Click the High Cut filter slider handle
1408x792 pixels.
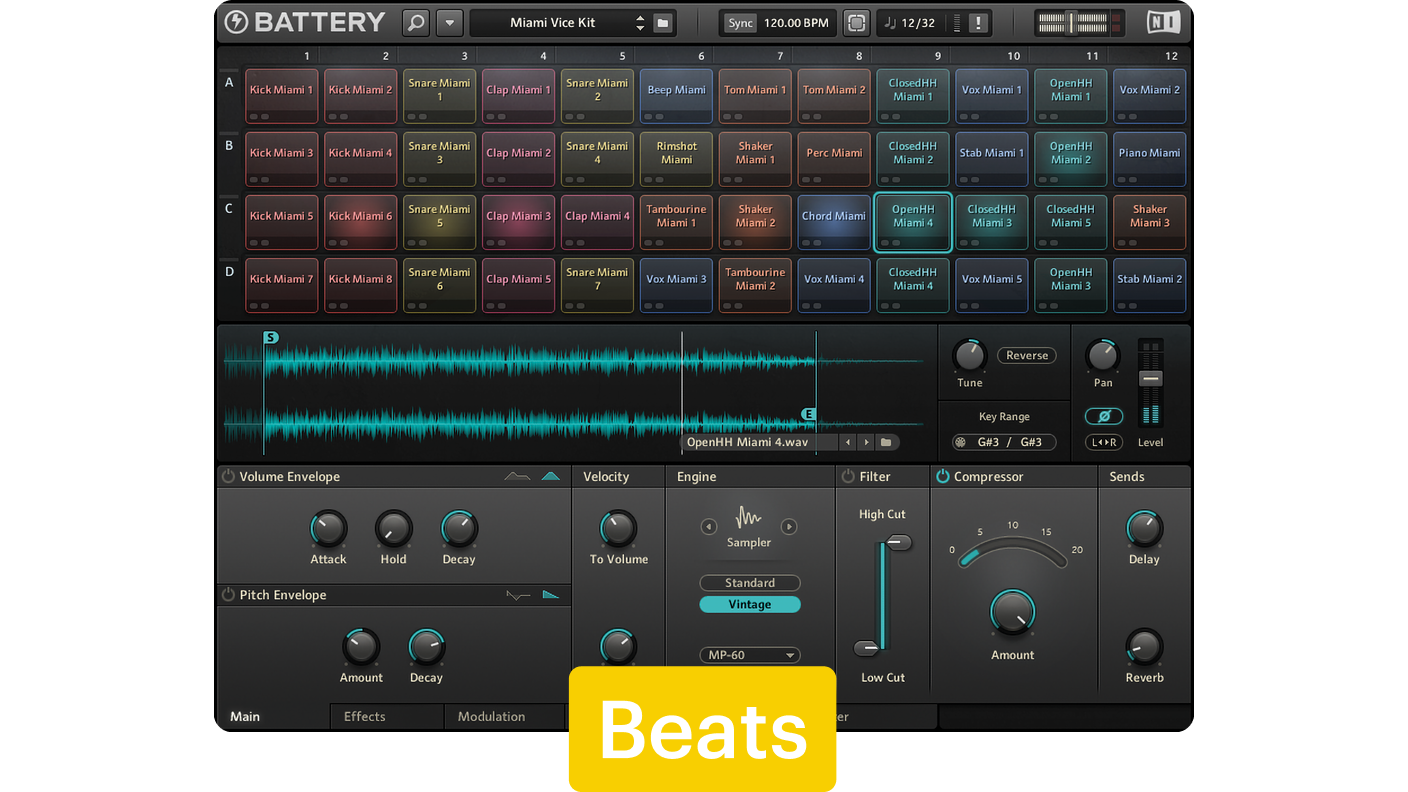coord(897,543)
